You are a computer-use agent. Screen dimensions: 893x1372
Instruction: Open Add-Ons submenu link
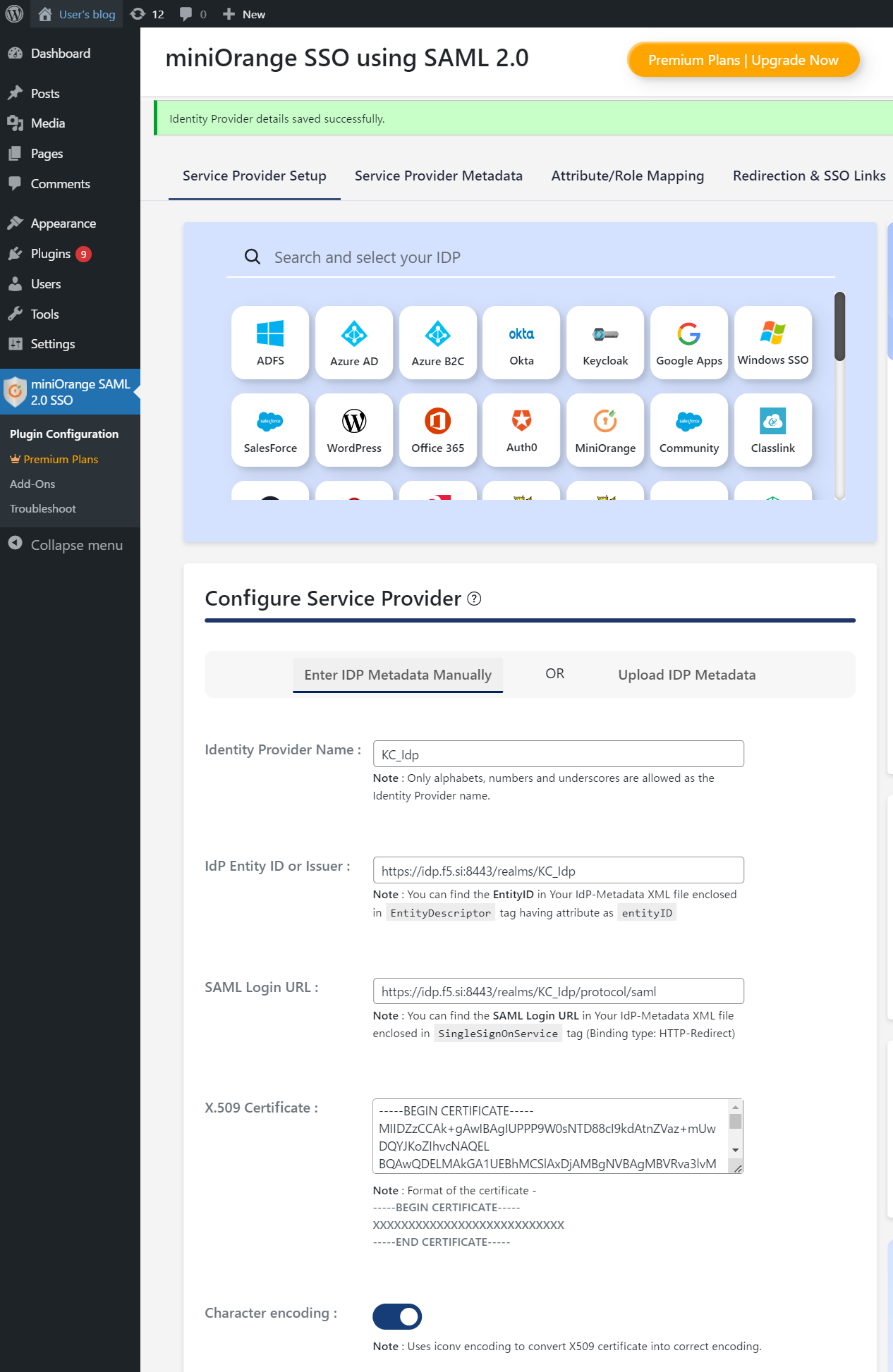(x=32, y=484)
